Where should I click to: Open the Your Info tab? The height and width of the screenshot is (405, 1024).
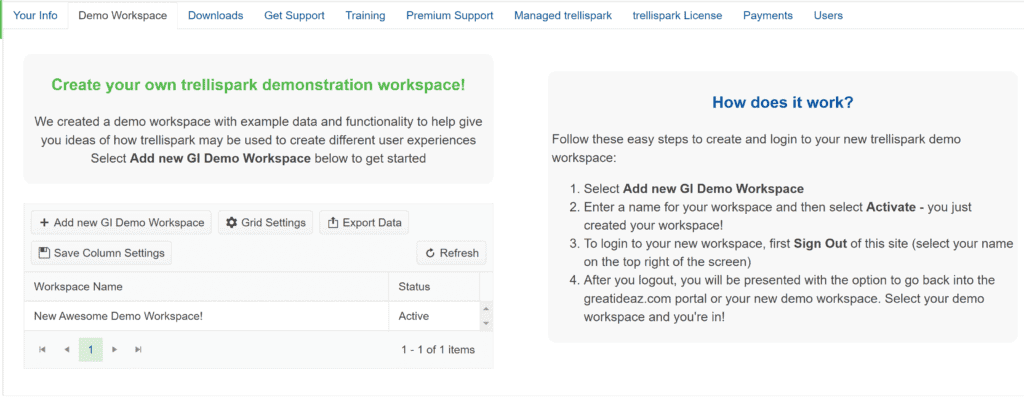point(35,15)
